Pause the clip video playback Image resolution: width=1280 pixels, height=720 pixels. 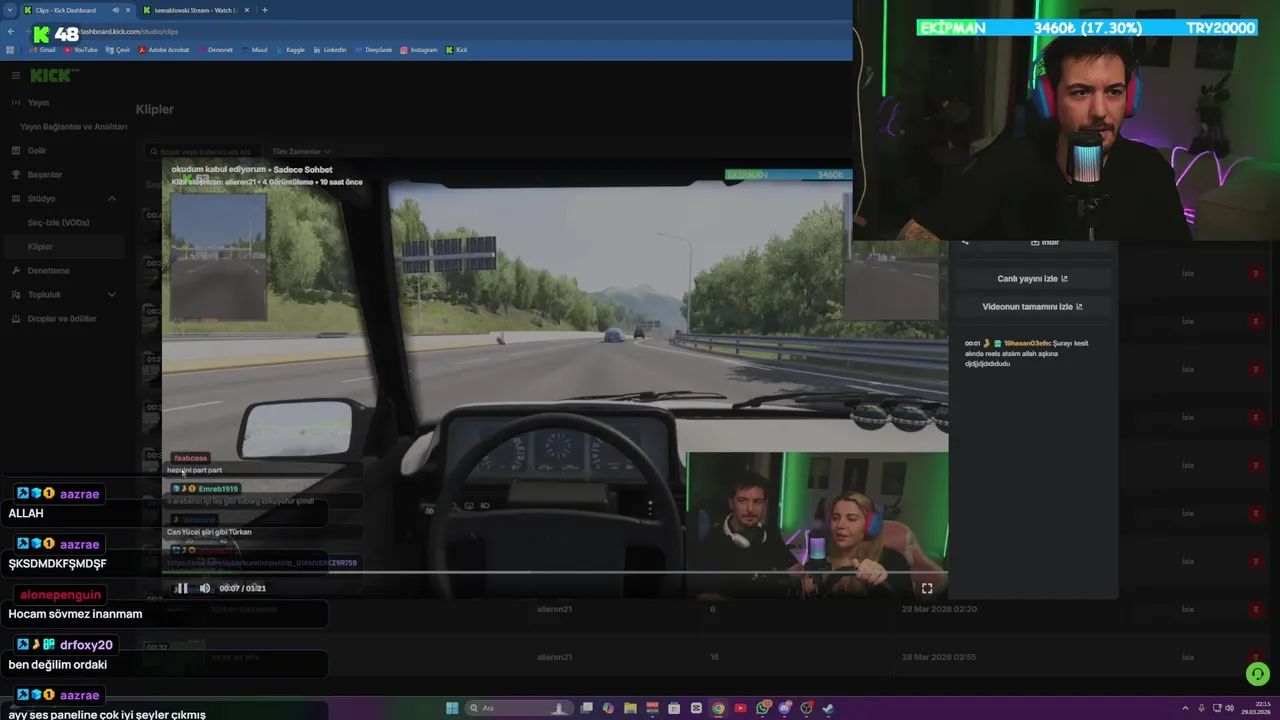pos(182,588)
